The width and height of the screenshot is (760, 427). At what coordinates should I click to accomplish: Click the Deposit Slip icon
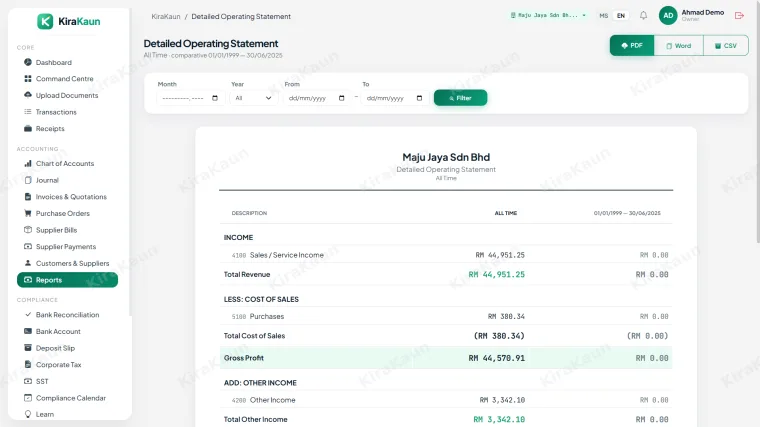click(28, 348)
